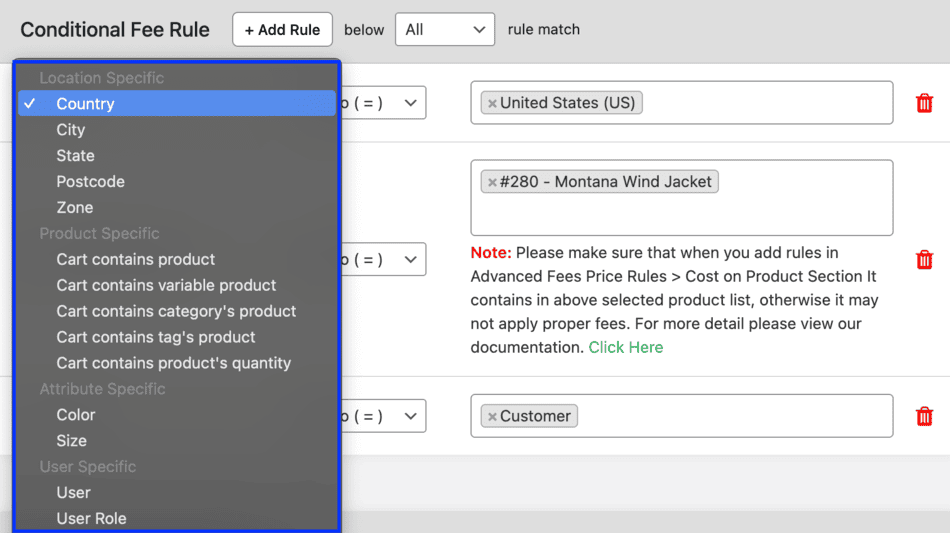Remove the Customer tag
Screen dimensions: 950x533
[x=492, y=417]
